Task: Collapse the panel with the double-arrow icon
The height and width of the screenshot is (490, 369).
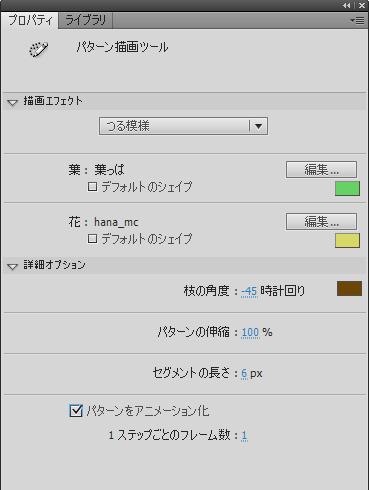Action: [x=347, y=5]
